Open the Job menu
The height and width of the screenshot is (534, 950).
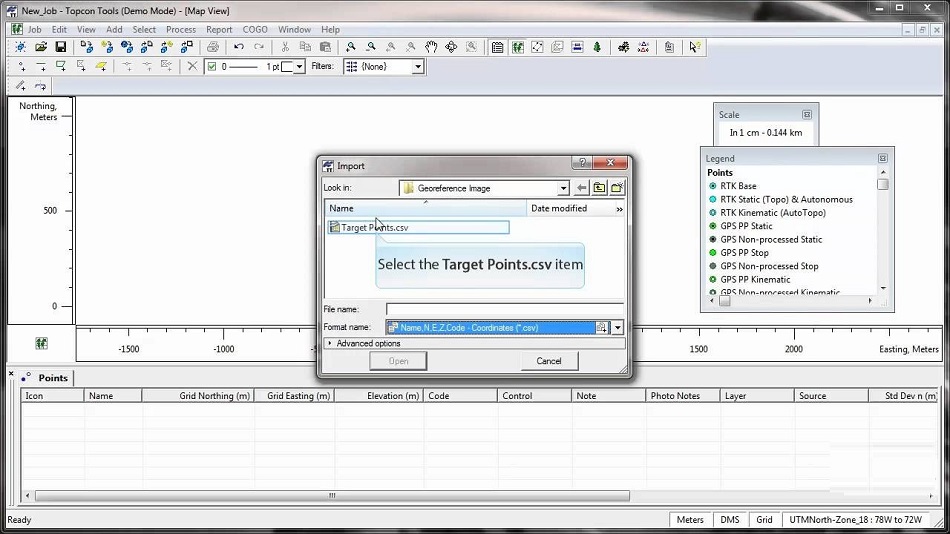tap(35, 29)
